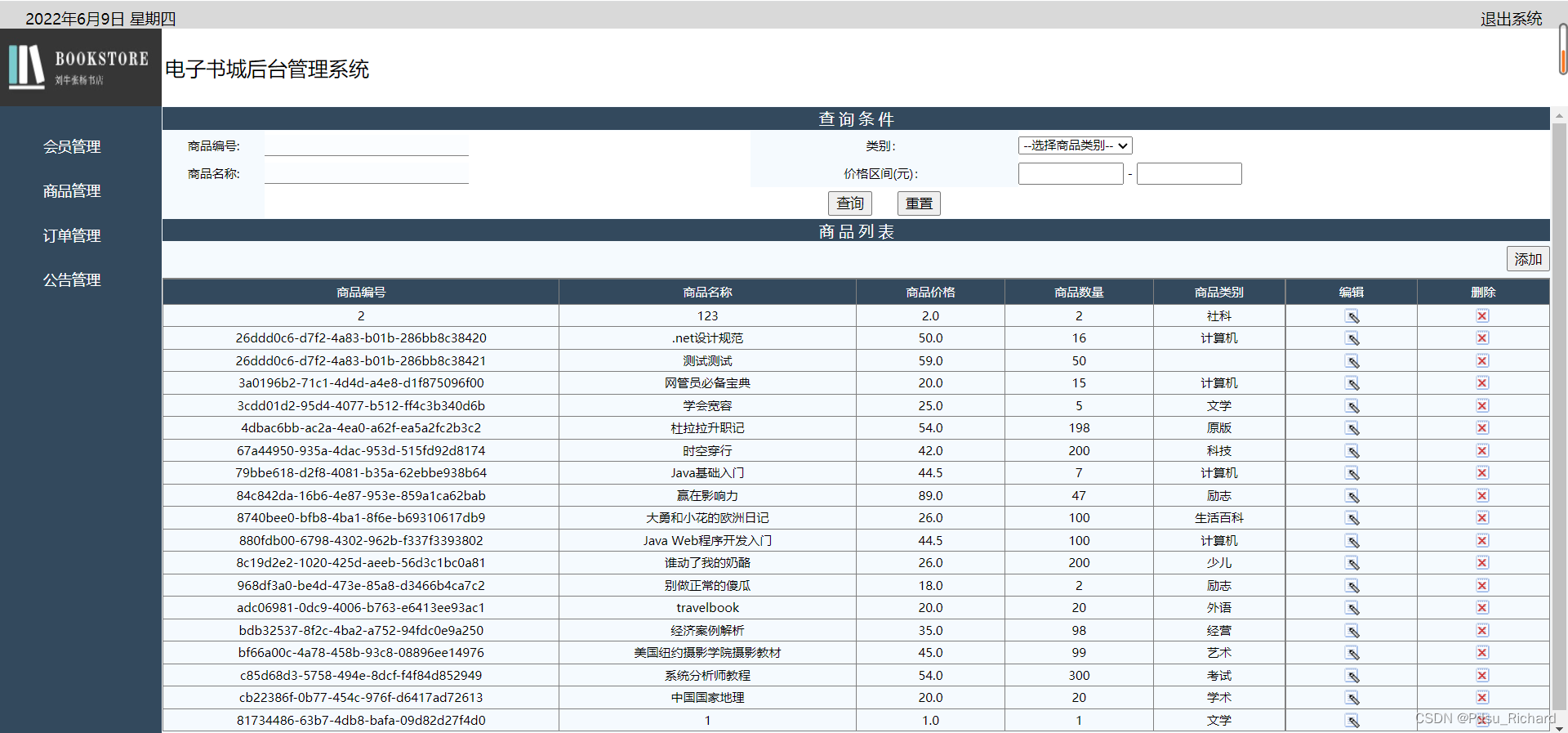1568x733 pixels.
Task: Edit the 测试测试 product
Action: point(1352,361)
